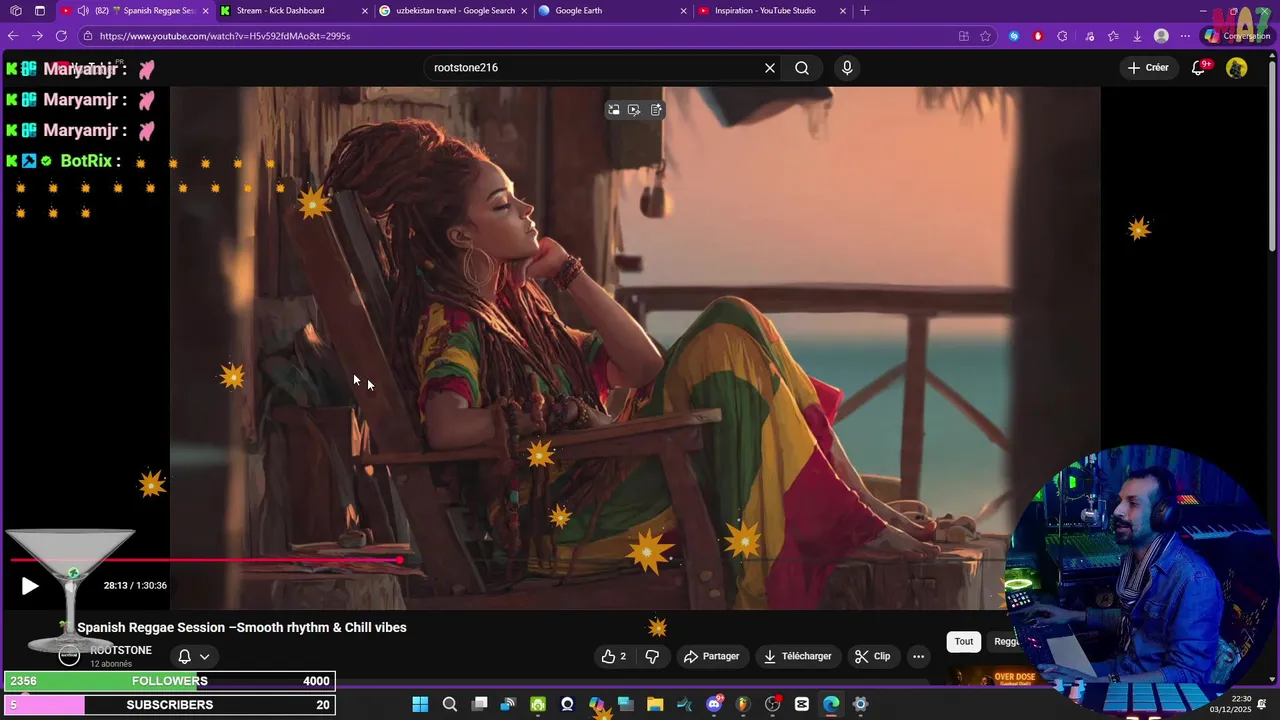Click video capture overlay icon
The image size is (1280, 720).
point(634,110)
